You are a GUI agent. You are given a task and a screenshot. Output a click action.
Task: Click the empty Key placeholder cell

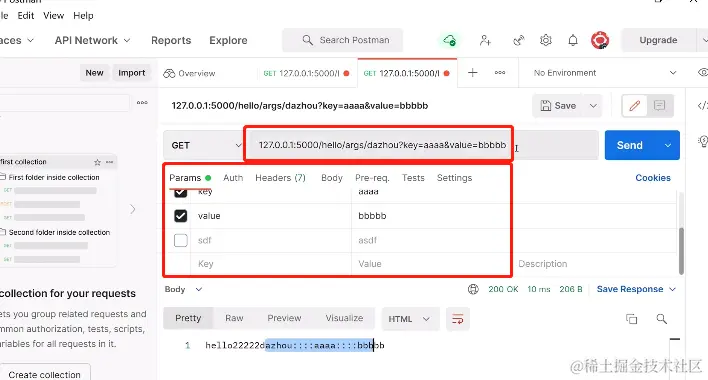[271, 264]
